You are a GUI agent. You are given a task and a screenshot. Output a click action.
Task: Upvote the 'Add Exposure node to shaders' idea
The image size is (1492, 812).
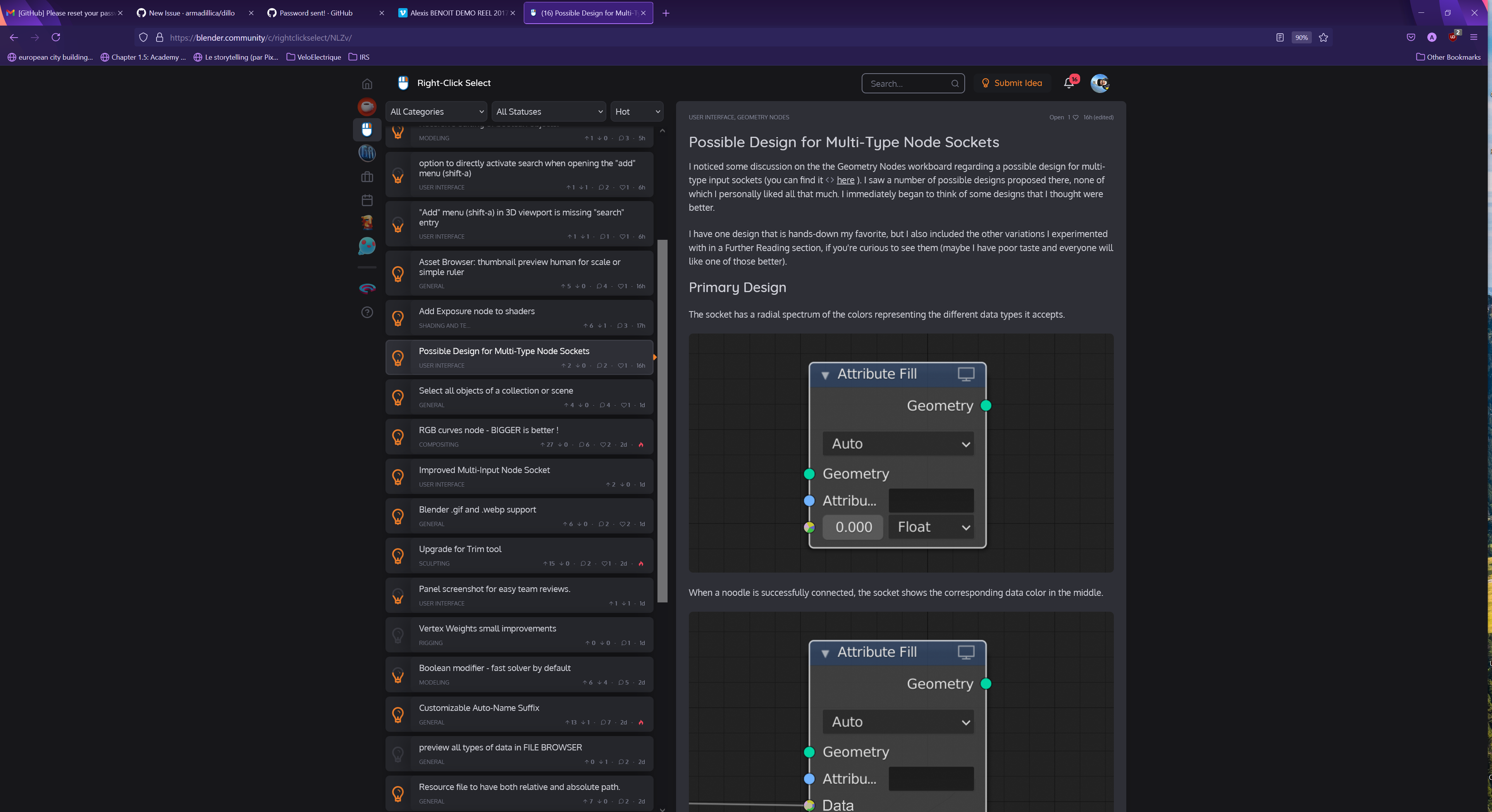point(586,325)
